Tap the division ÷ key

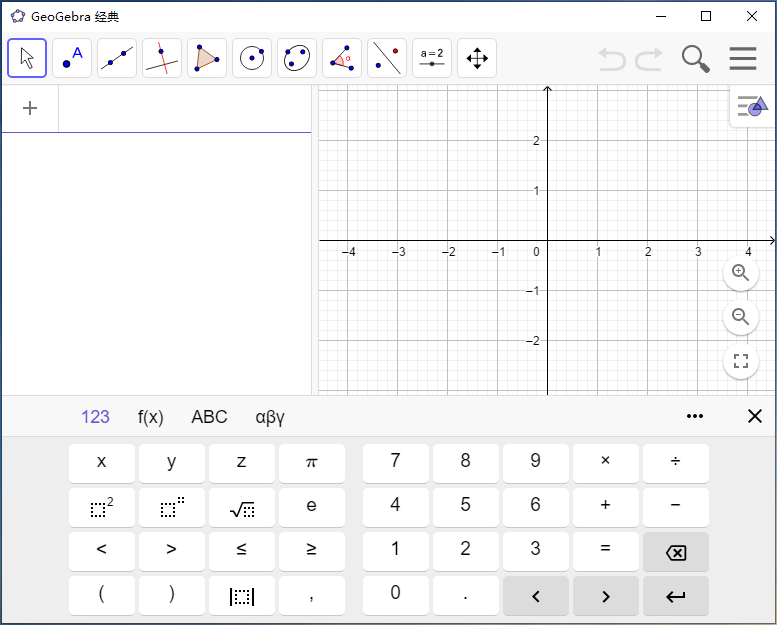pyautogui.click(x=676, y=463)
